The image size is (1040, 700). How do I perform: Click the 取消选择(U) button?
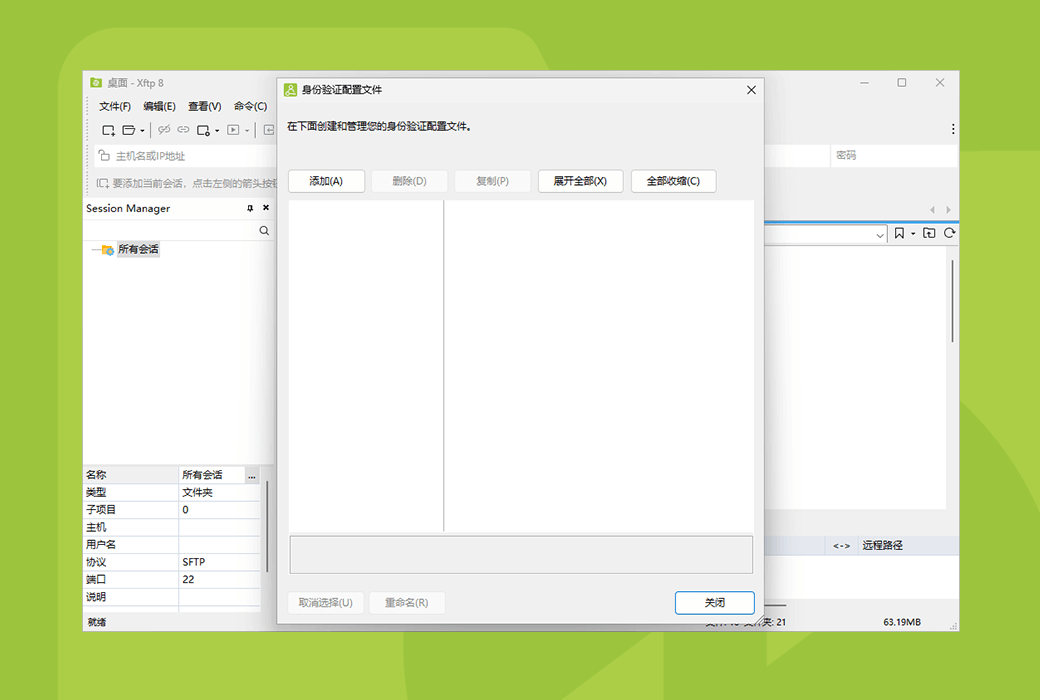(326, 602)
